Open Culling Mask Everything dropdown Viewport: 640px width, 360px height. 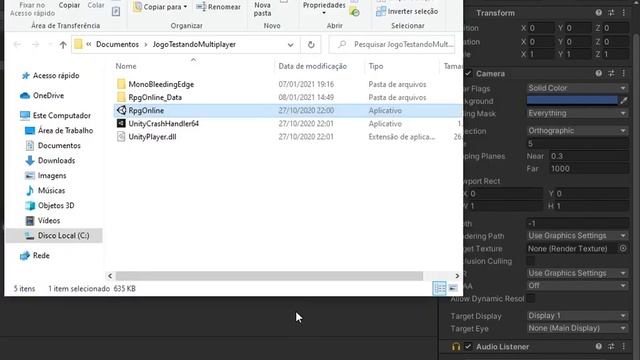tap(577, 113)
